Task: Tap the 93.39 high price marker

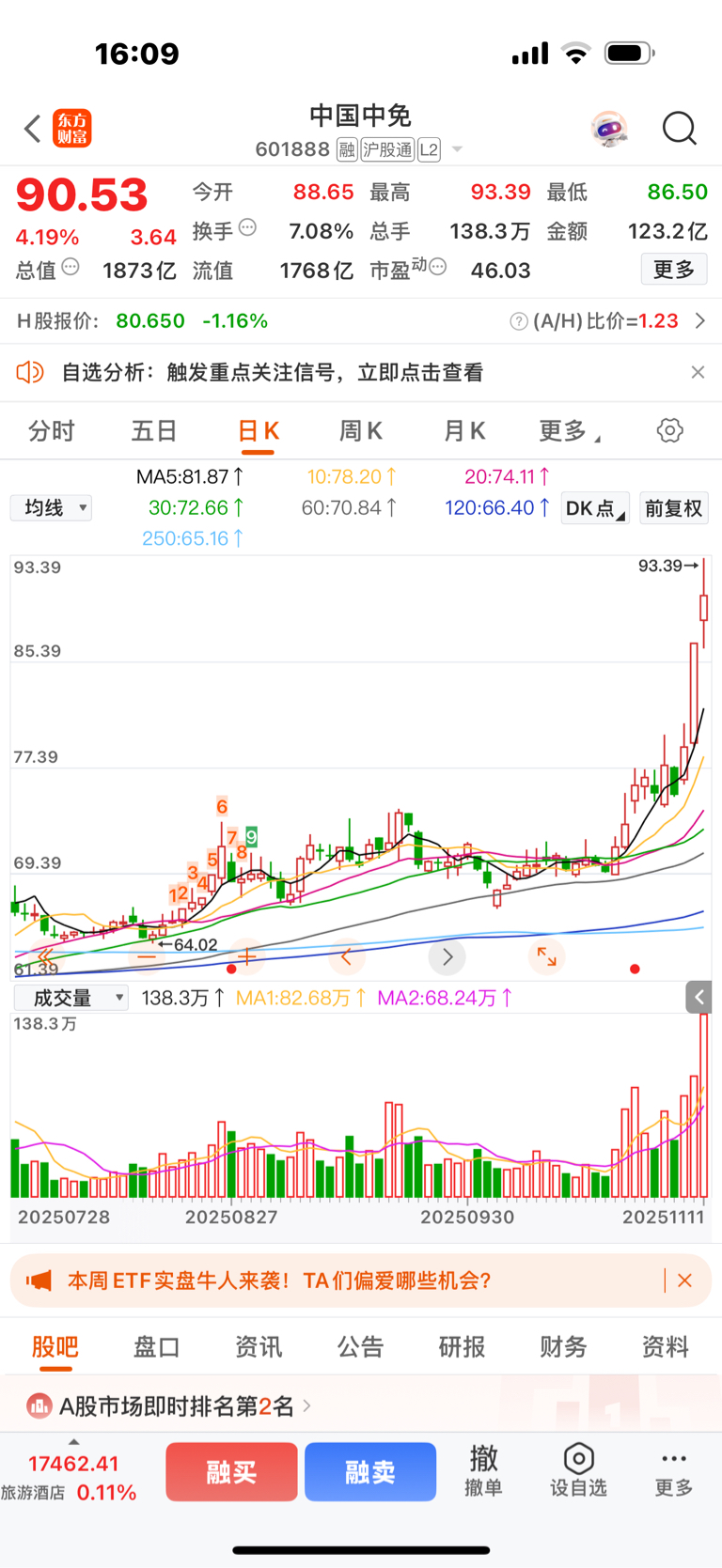Action: click(667, 566)
